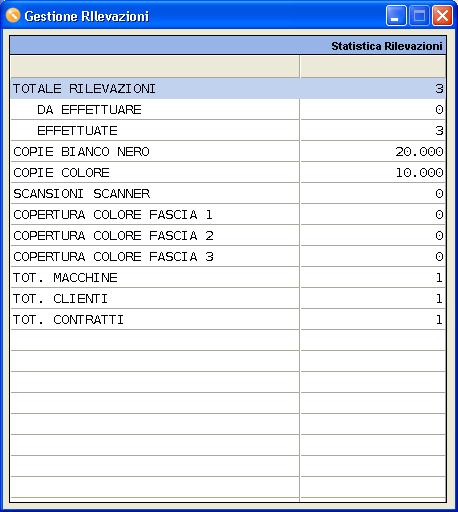458x512 pixels.
Task: Close the Gestione Rilevazioni window
Action: [442, 15]
